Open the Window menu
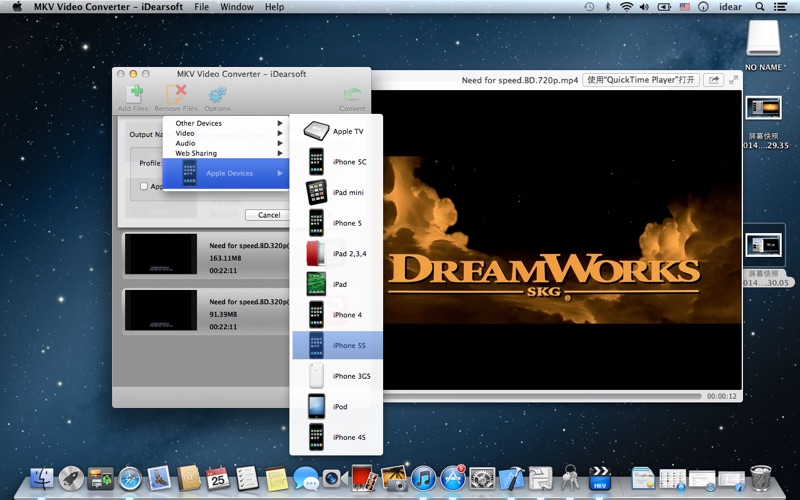800x500 pixels. tap(237, 7)
